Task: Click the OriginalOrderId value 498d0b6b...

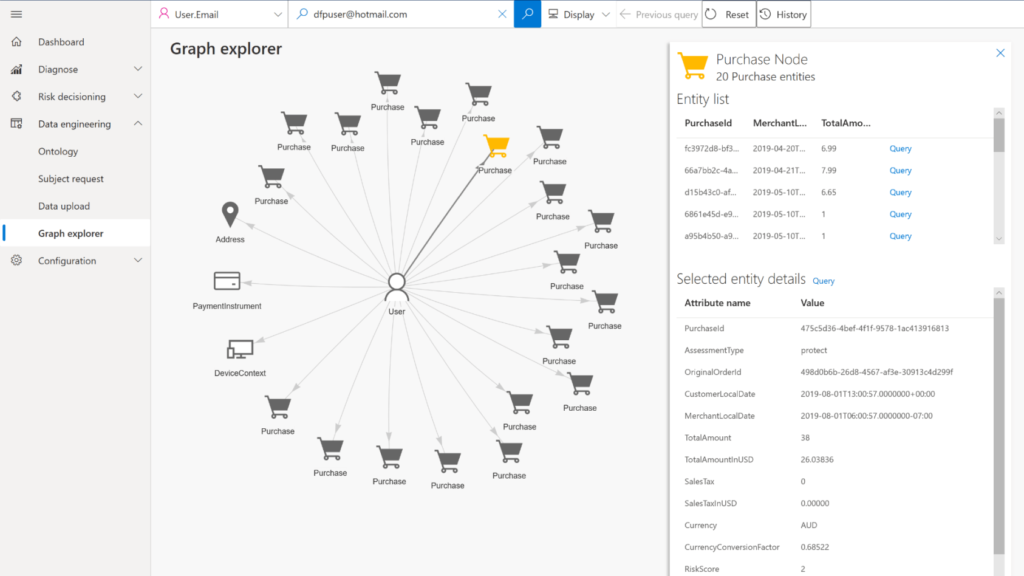Action: [x=876, y=372]
